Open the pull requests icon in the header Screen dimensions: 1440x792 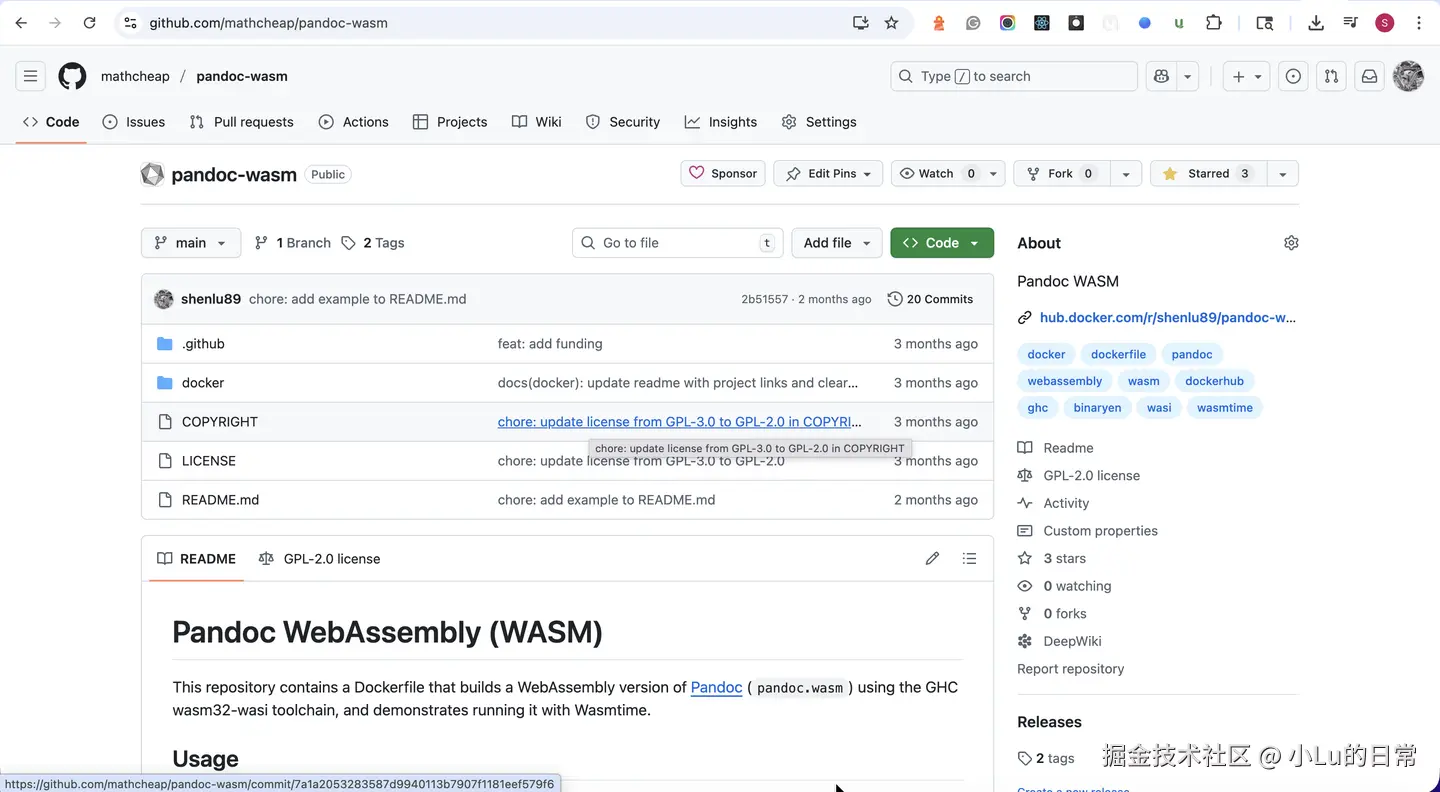coord(1331,76)
